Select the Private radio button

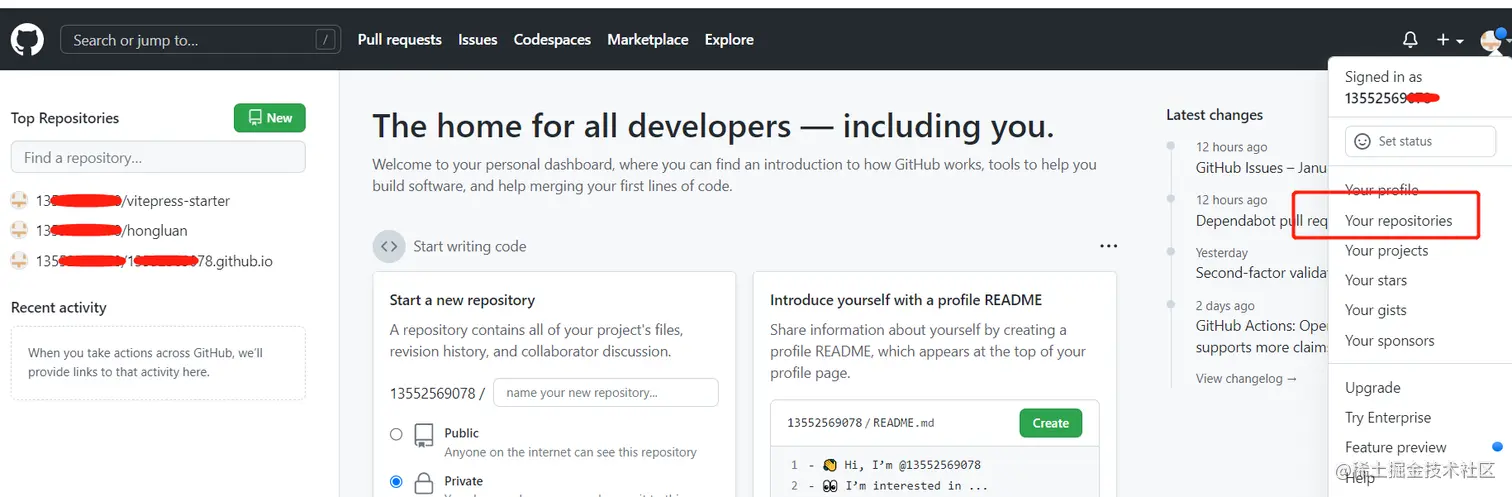click(x=396, y=482)
